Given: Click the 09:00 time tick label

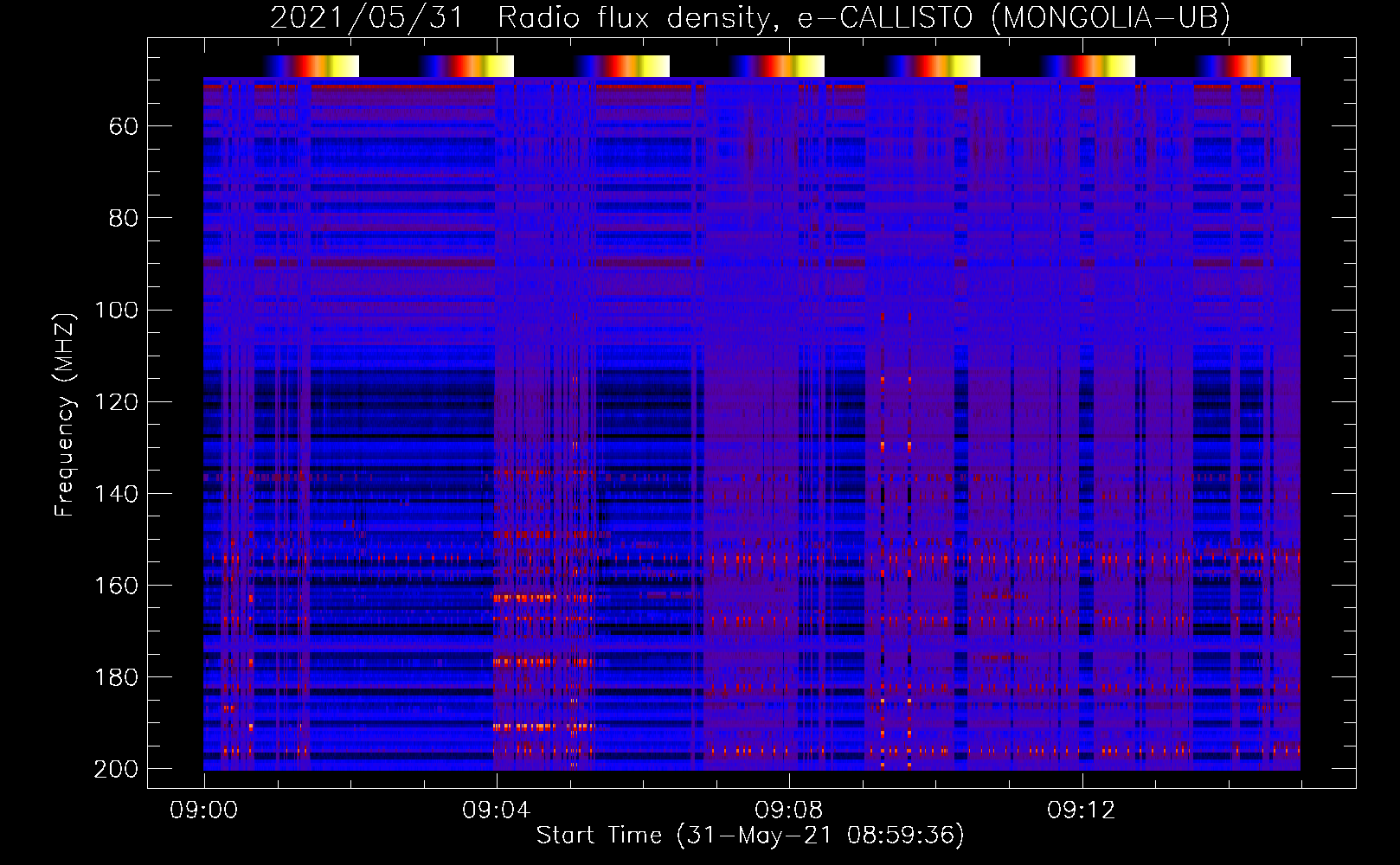Looking at the screenshot, I should 204,811.
